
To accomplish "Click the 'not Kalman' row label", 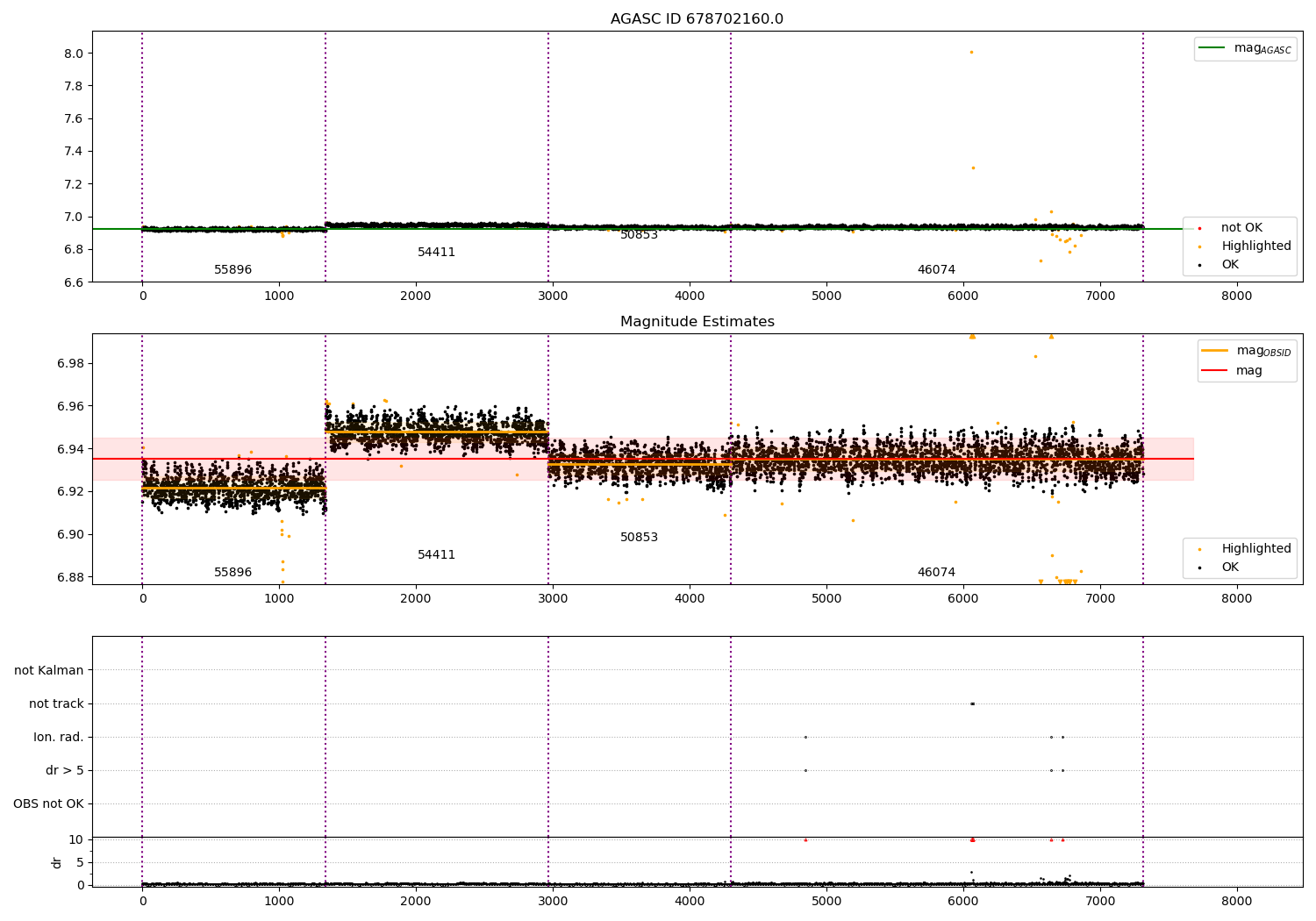I will point(49,671).
